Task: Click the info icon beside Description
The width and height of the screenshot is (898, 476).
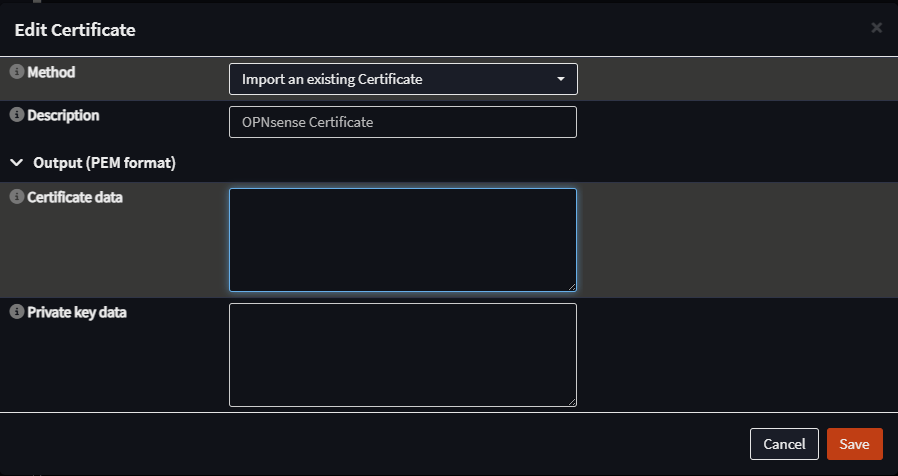Action: pos(17,116)
